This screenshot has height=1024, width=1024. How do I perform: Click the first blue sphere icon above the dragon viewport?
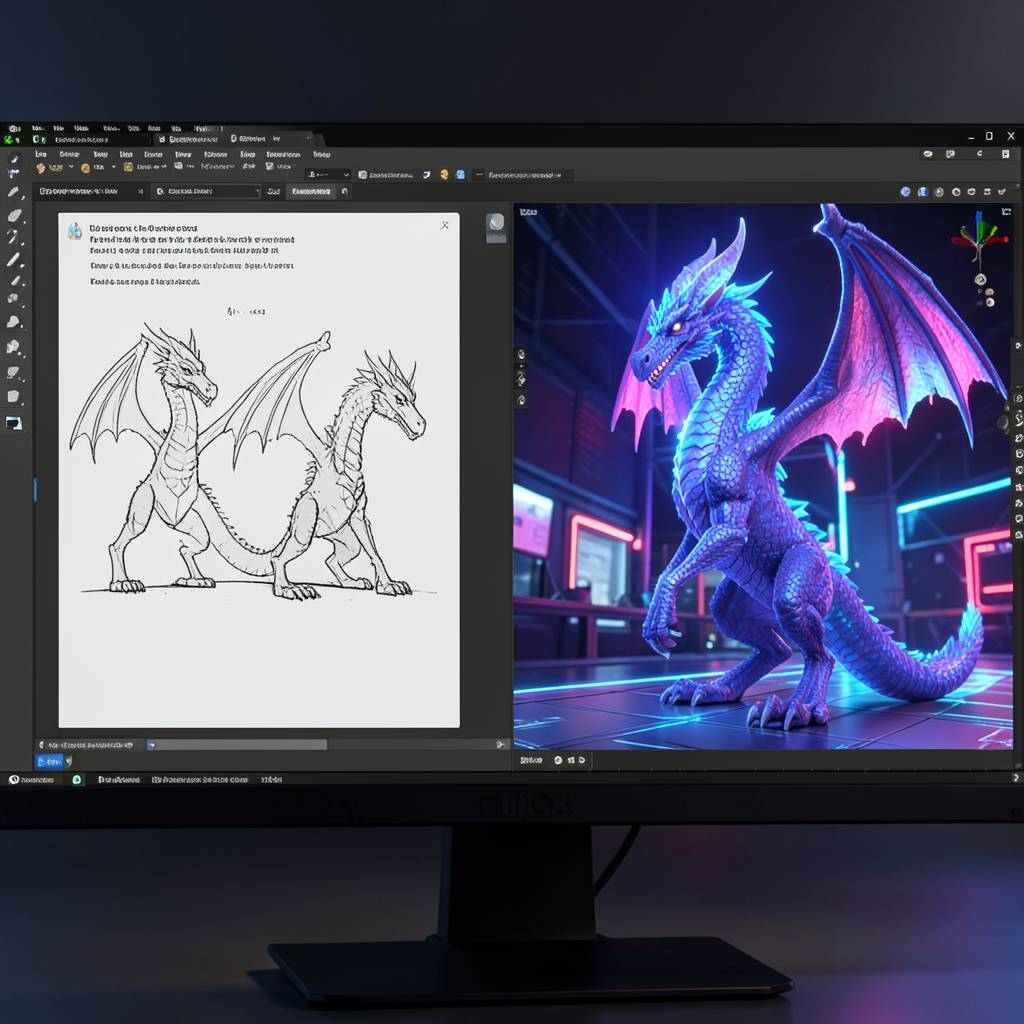click(x=905, y=191)
